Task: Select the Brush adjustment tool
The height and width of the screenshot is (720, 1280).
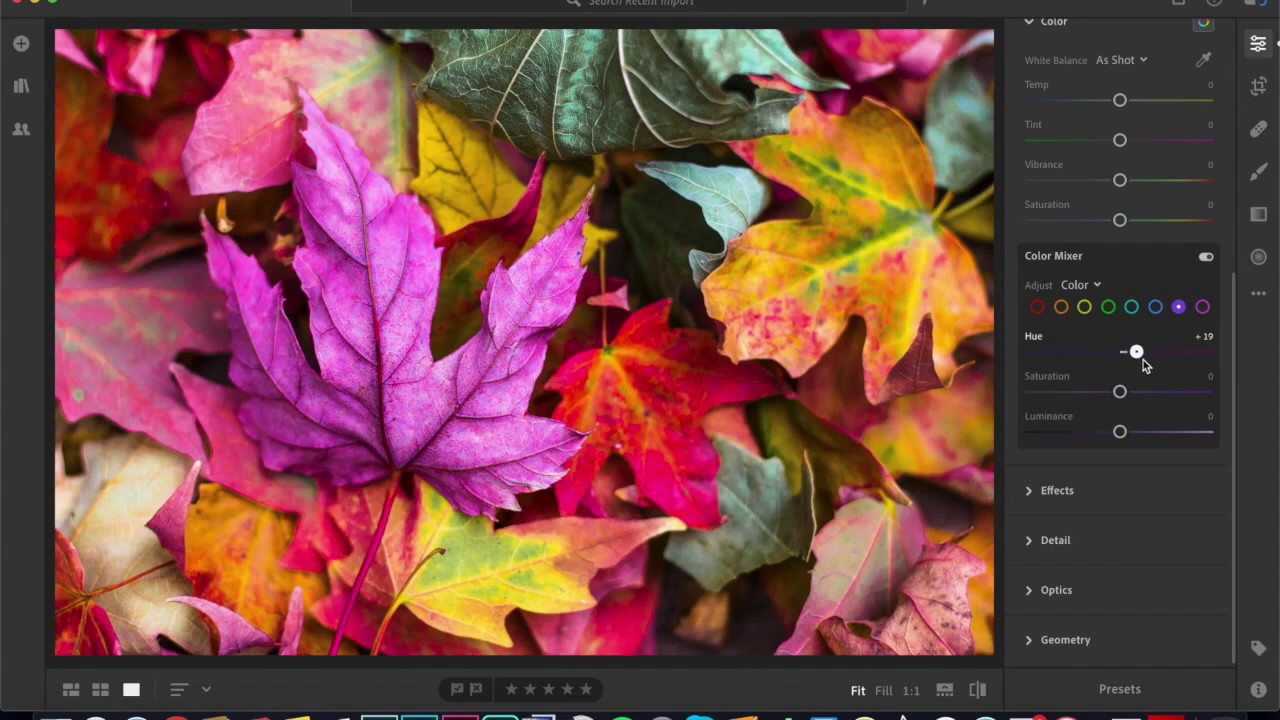Action: tap(1258, 172)
